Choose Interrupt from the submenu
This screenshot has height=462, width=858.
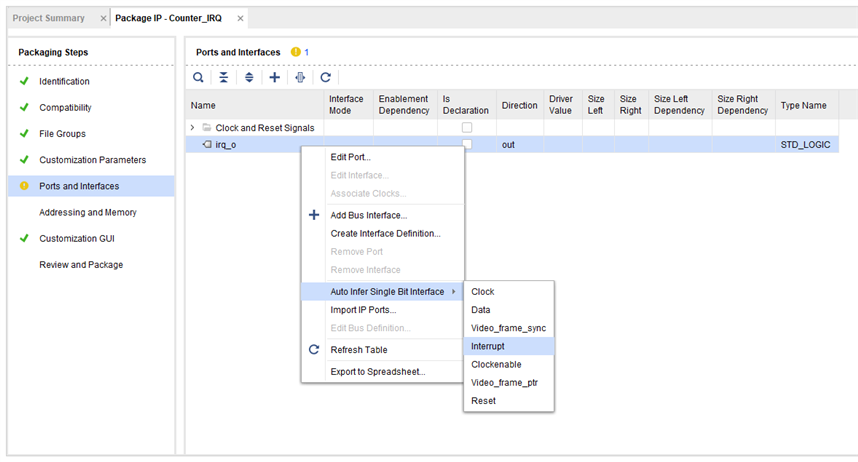click(x=488, y=346)
